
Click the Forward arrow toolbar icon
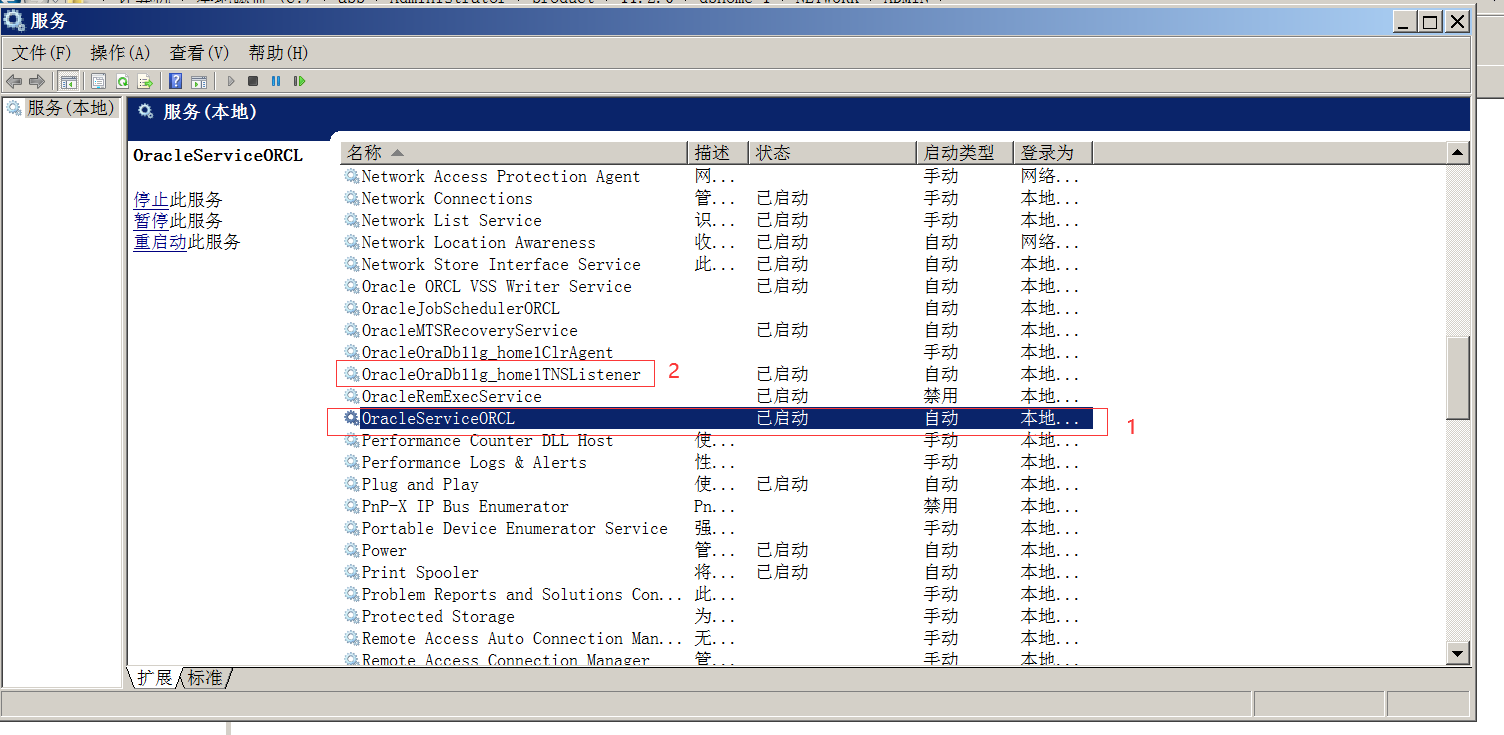[37, 81]
